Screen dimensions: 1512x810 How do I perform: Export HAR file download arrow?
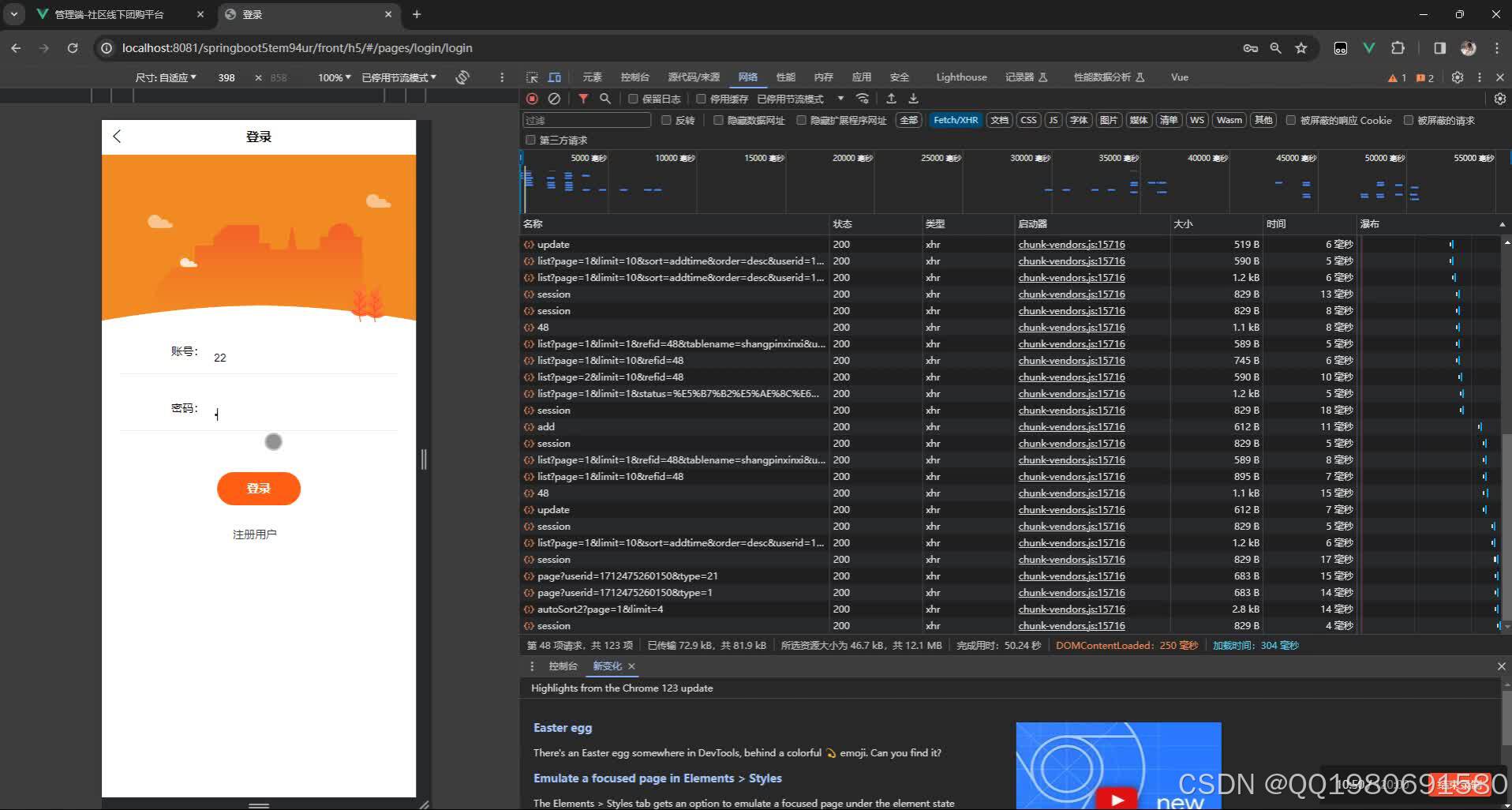coord(913,99)
